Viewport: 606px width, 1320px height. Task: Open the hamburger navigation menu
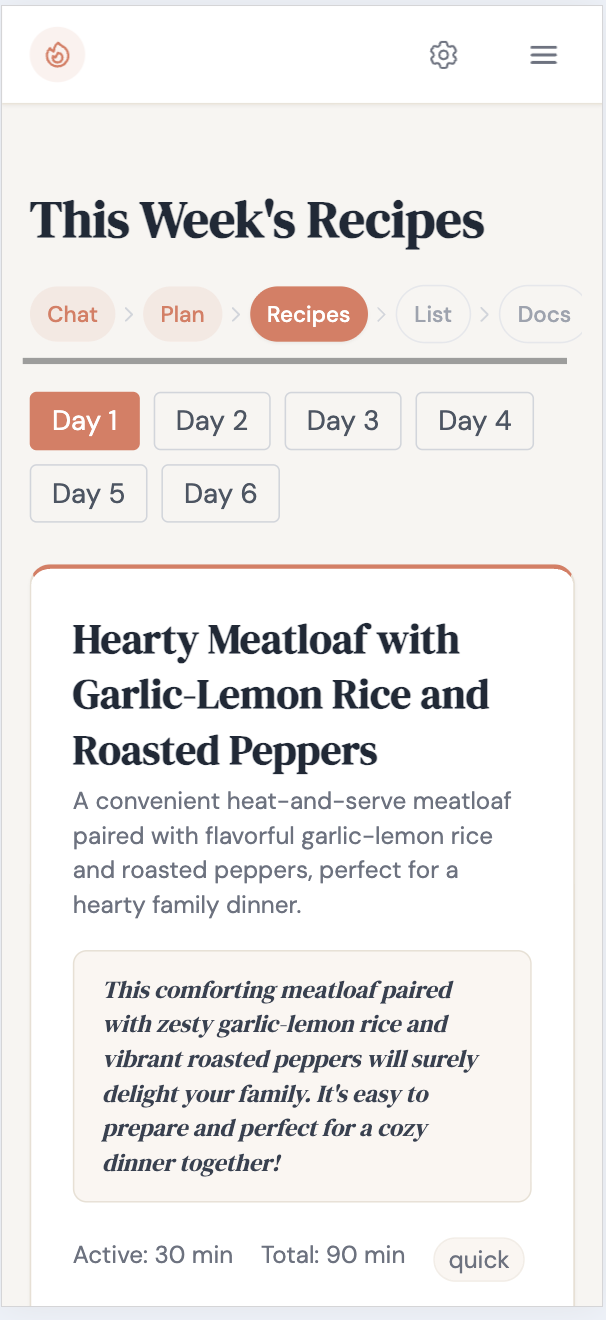(x=543, y=55)
